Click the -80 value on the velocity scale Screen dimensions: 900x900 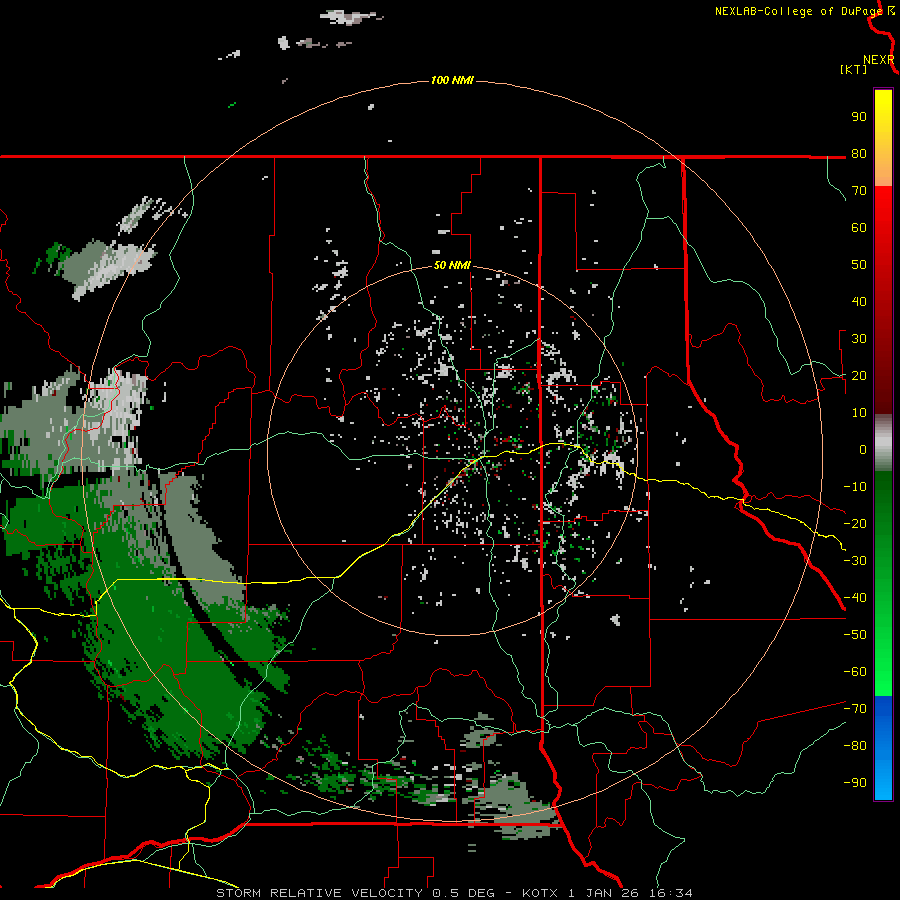click(855, 746)
